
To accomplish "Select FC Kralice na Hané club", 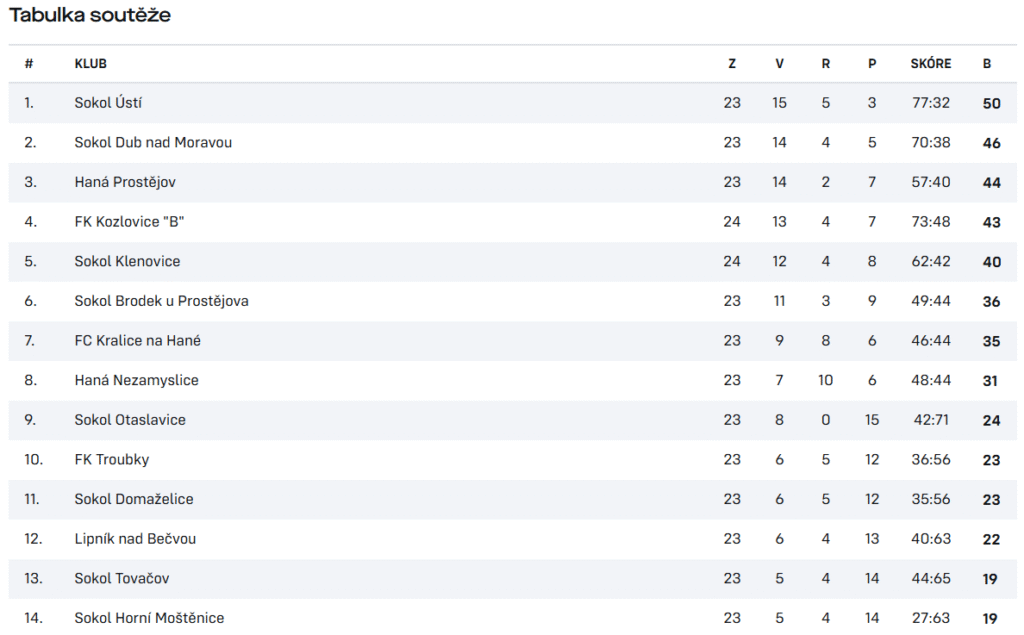I will click(x=137, y=340).
